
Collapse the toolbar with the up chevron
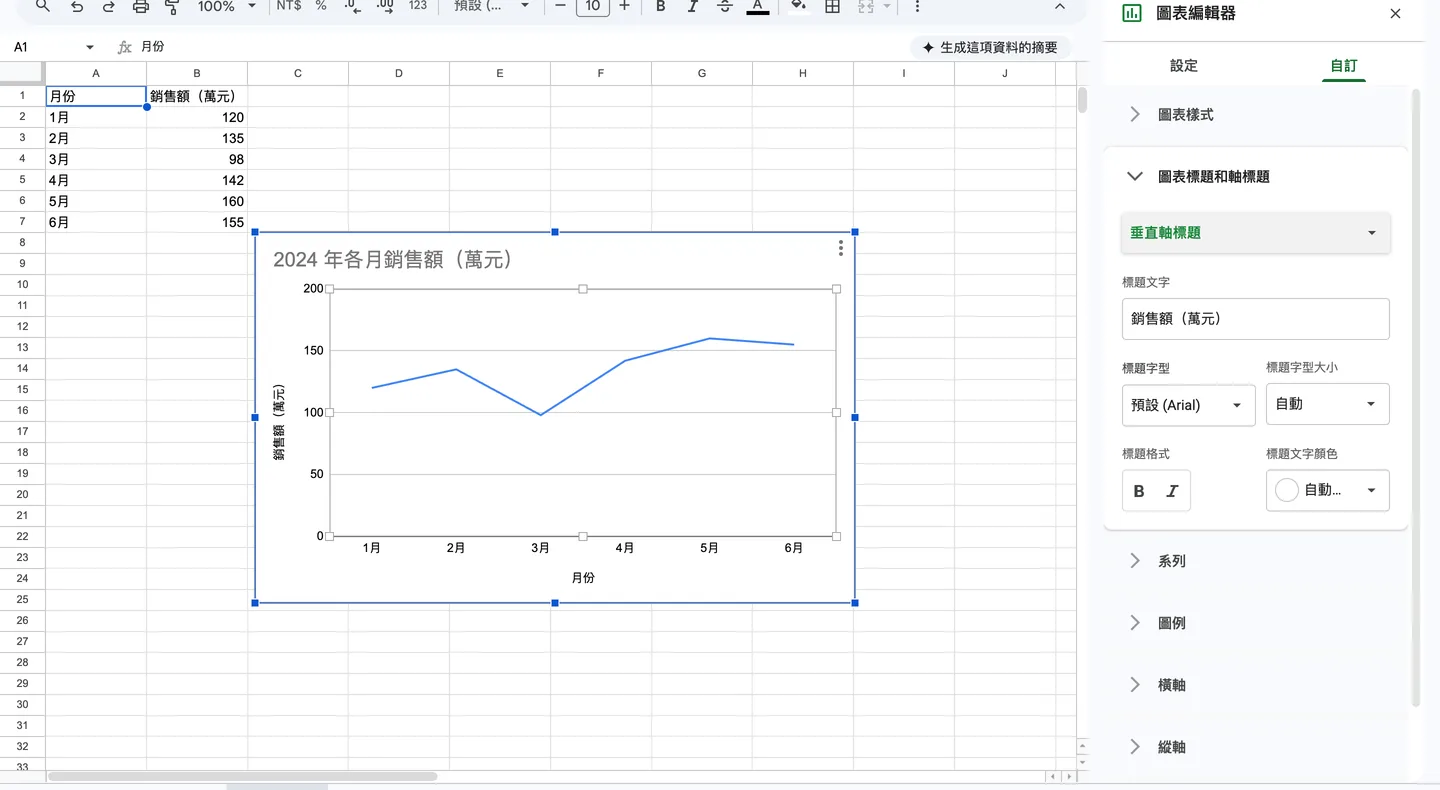tap(1060, 7)
